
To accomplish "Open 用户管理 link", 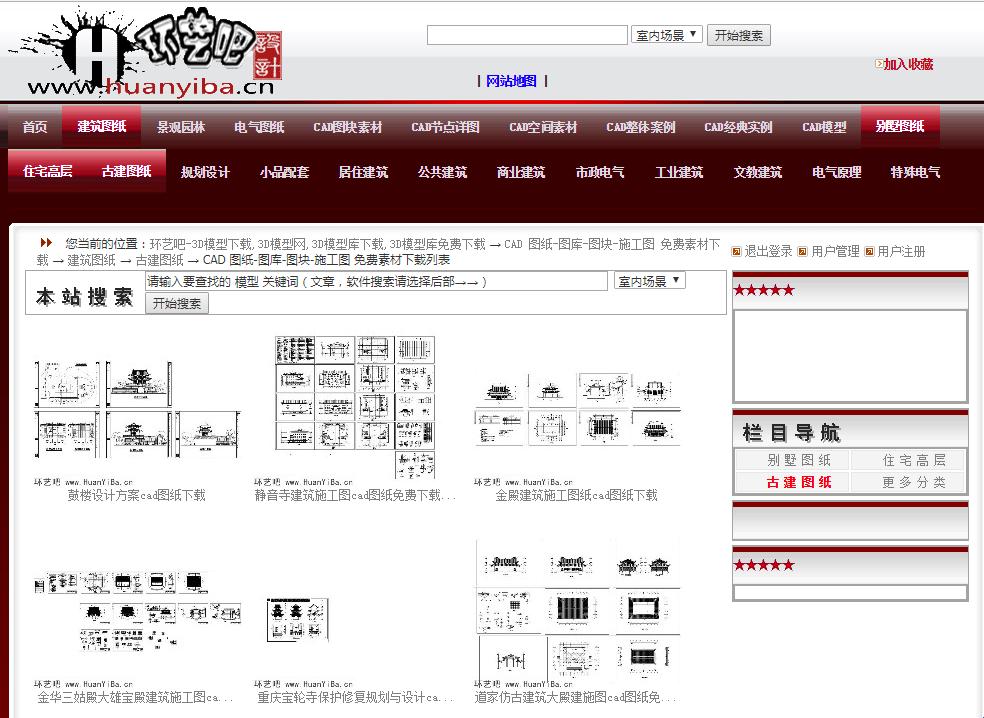I will [835, 252].
